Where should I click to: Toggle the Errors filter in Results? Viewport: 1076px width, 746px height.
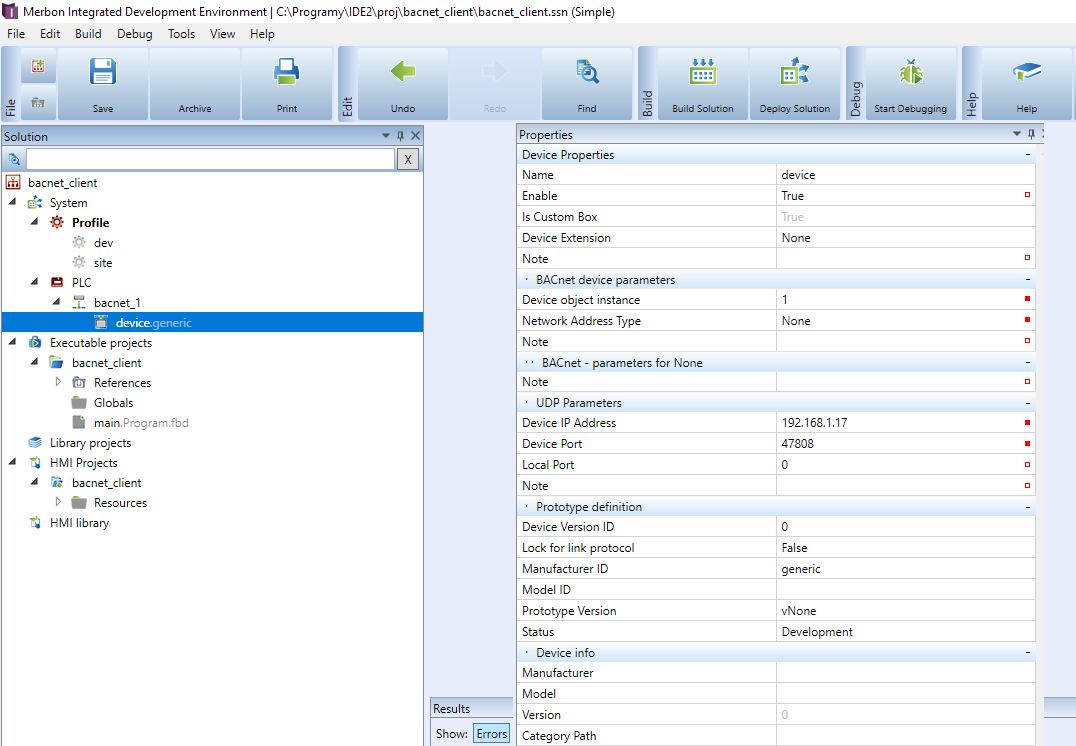tap(491, 734)
